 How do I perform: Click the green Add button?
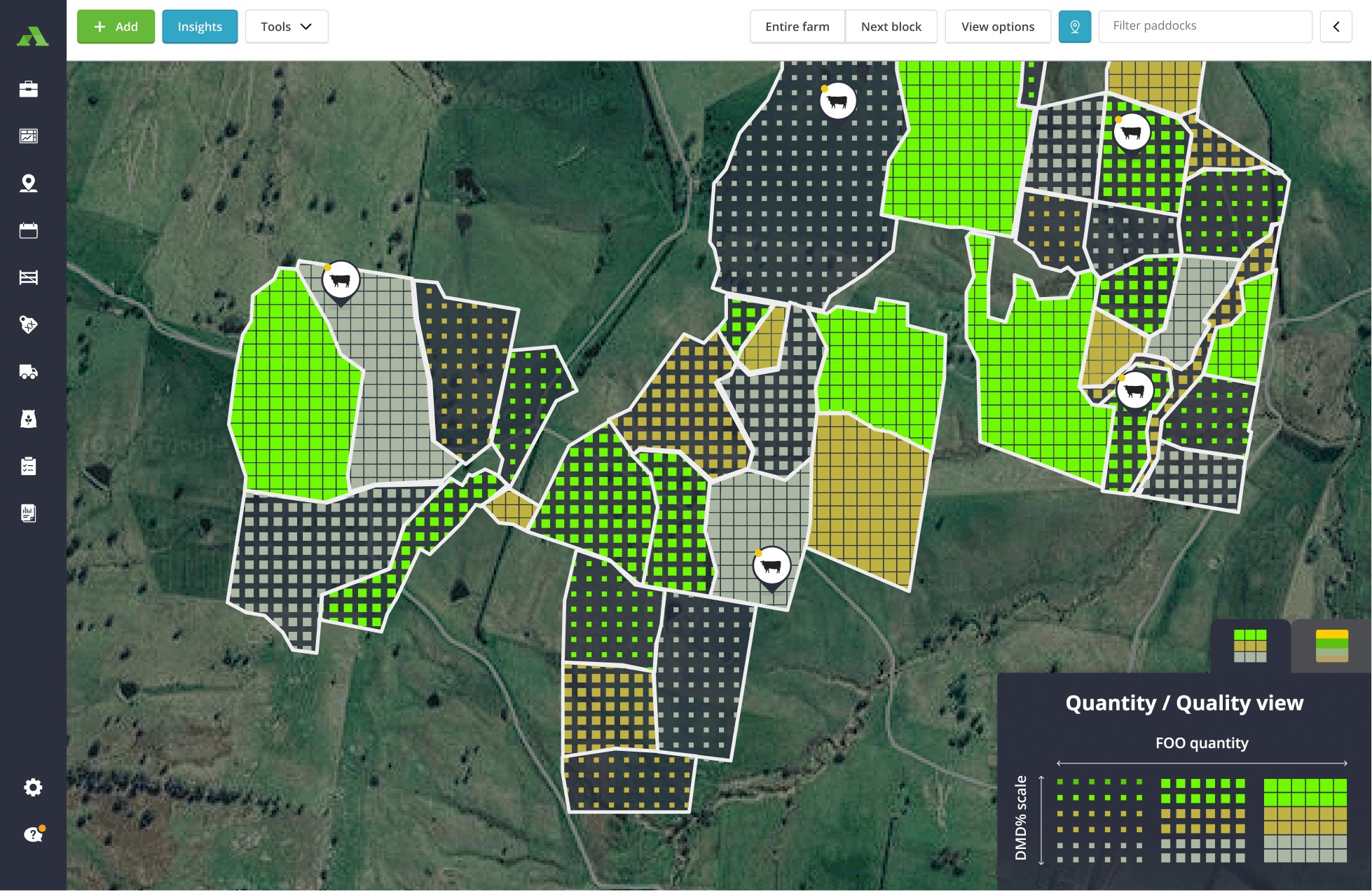coord(116,27)
